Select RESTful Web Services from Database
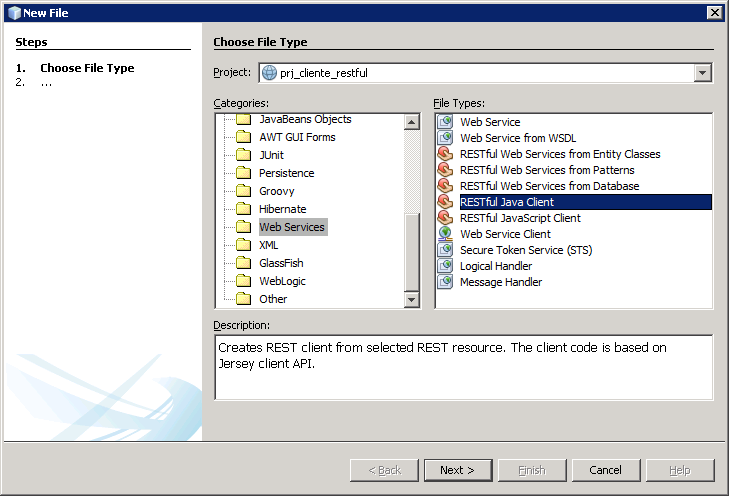This screenshot has height=496, width=729. point(549,186)
